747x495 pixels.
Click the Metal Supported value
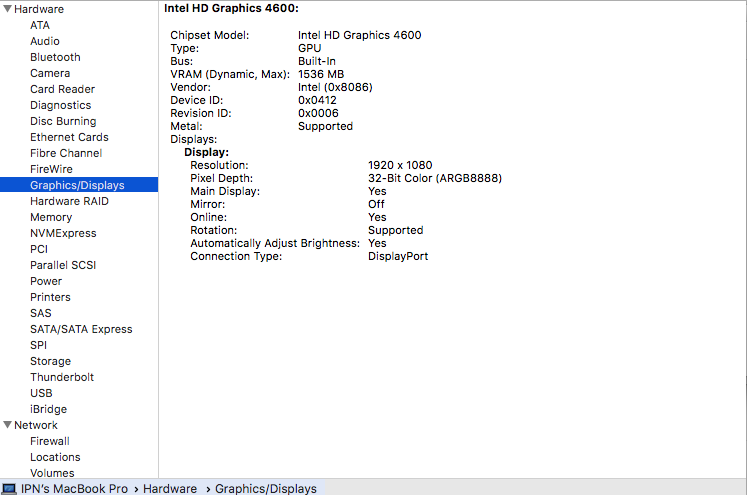(x=325, y=126)
